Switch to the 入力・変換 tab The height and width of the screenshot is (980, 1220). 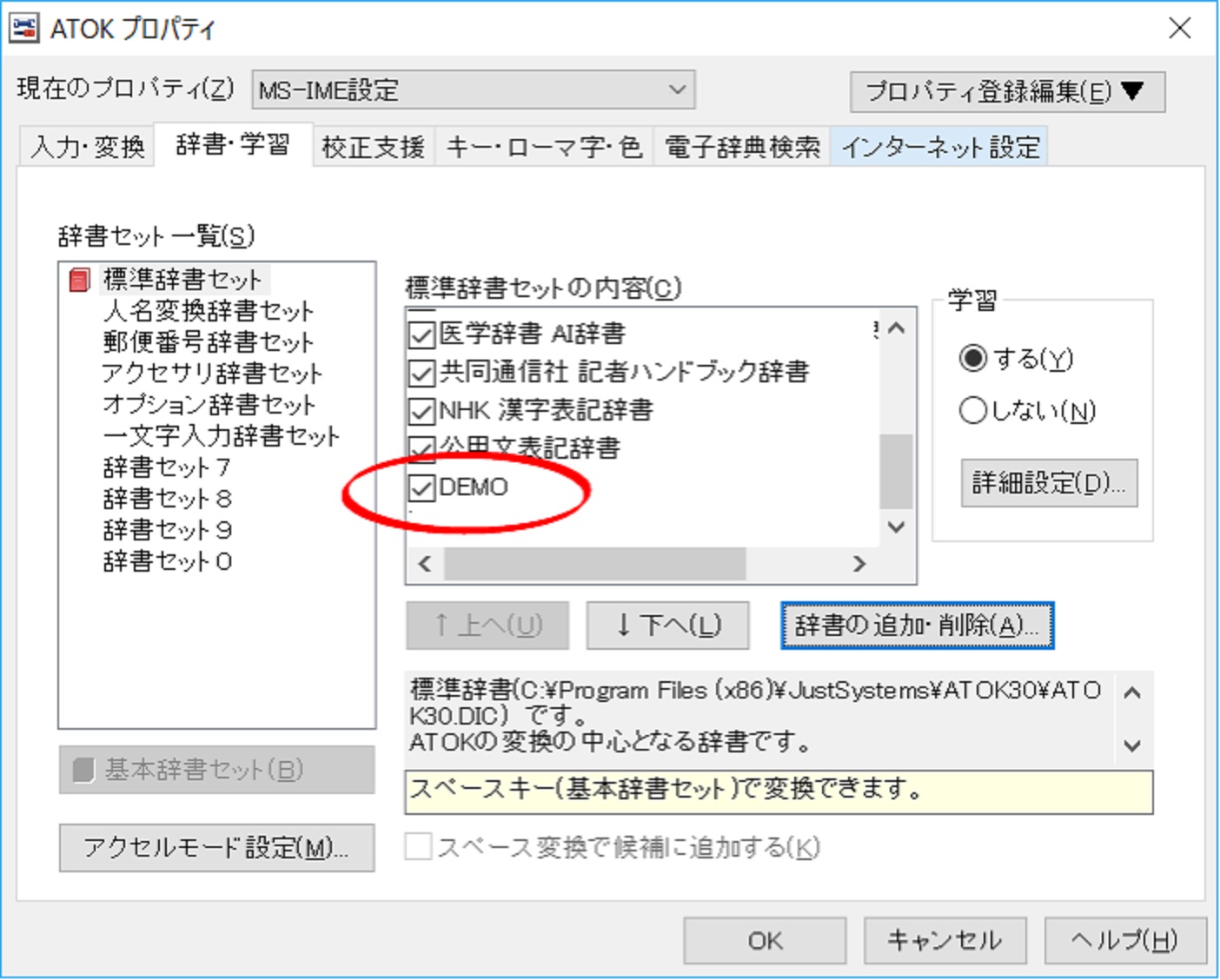pos(87,146)
